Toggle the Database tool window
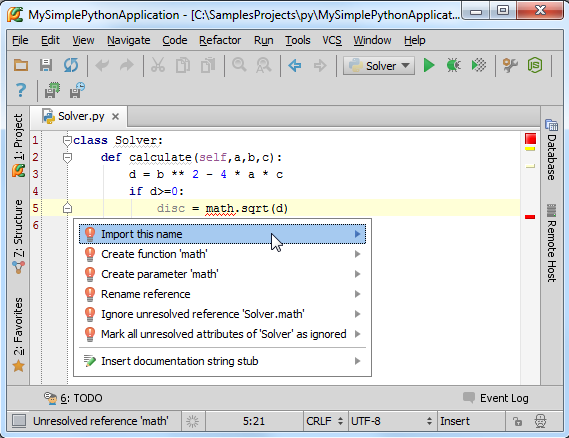This screenshot has height=438, width=569. pos(552,150)
